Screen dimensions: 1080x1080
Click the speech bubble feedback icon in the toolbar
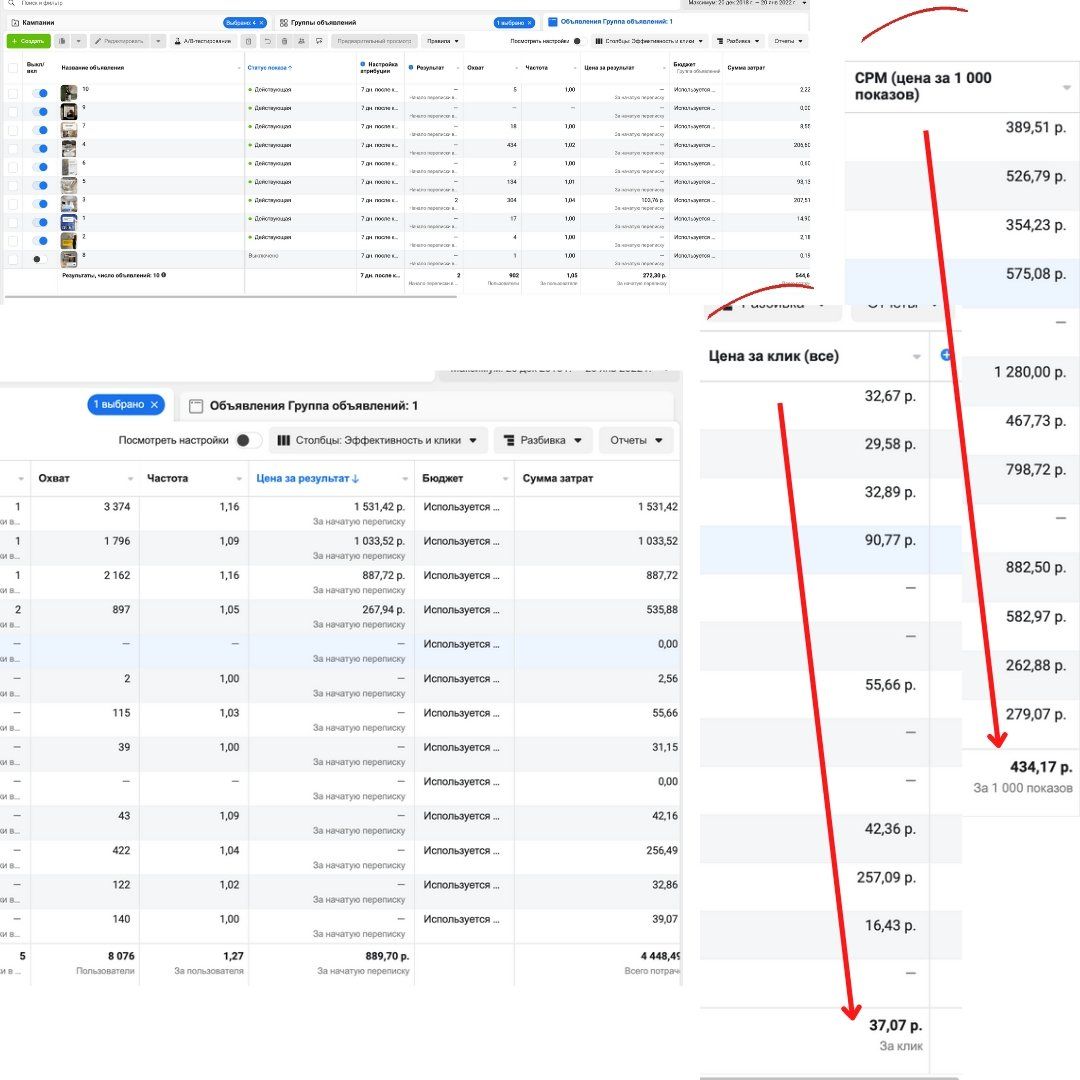[x=319, y=41]
